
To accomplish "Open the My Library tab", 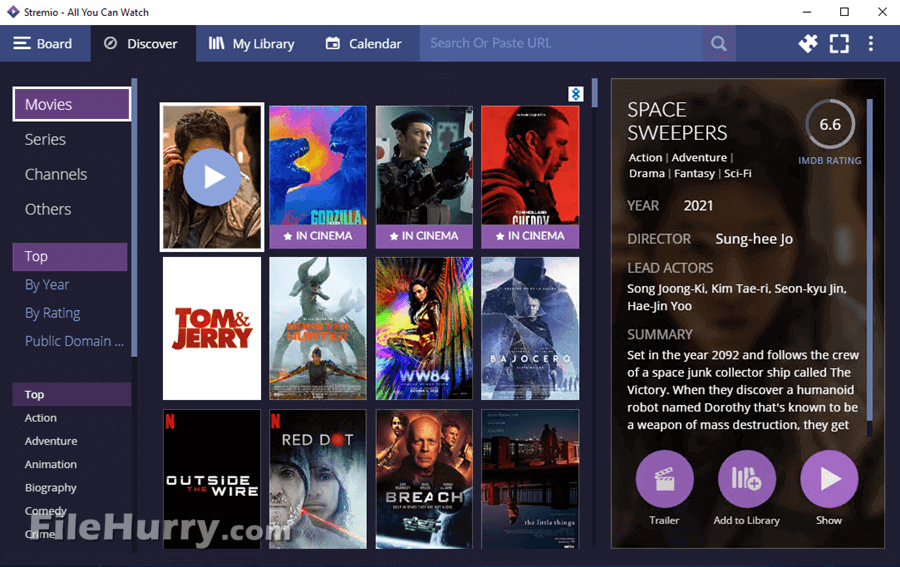I will (251, 44).
